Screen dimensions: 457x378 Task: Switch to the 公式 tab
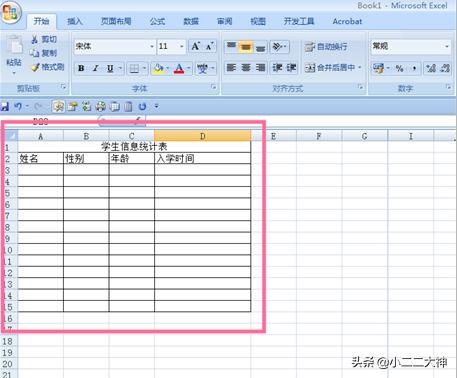tap(157, 21)
